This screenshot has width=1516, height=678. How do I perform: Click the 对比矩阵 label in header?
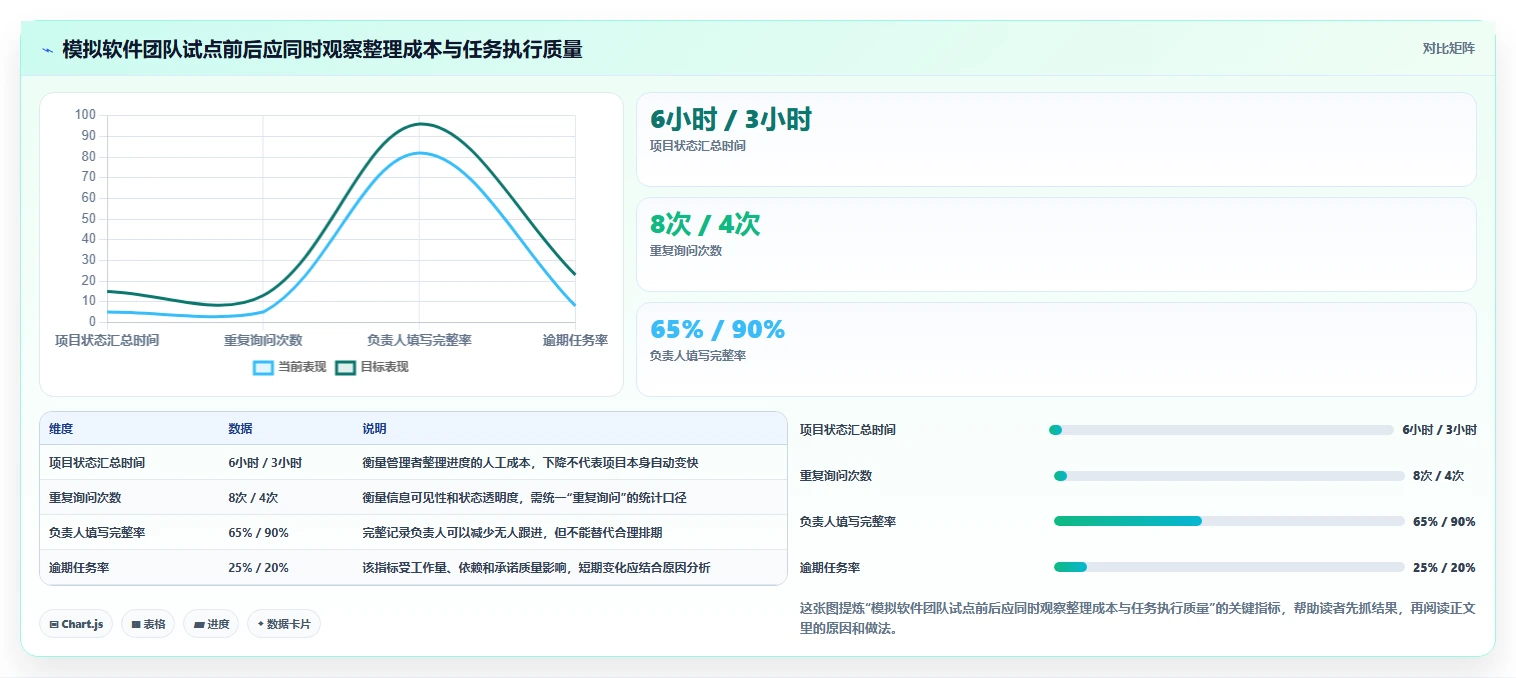tap(1448, 48)
